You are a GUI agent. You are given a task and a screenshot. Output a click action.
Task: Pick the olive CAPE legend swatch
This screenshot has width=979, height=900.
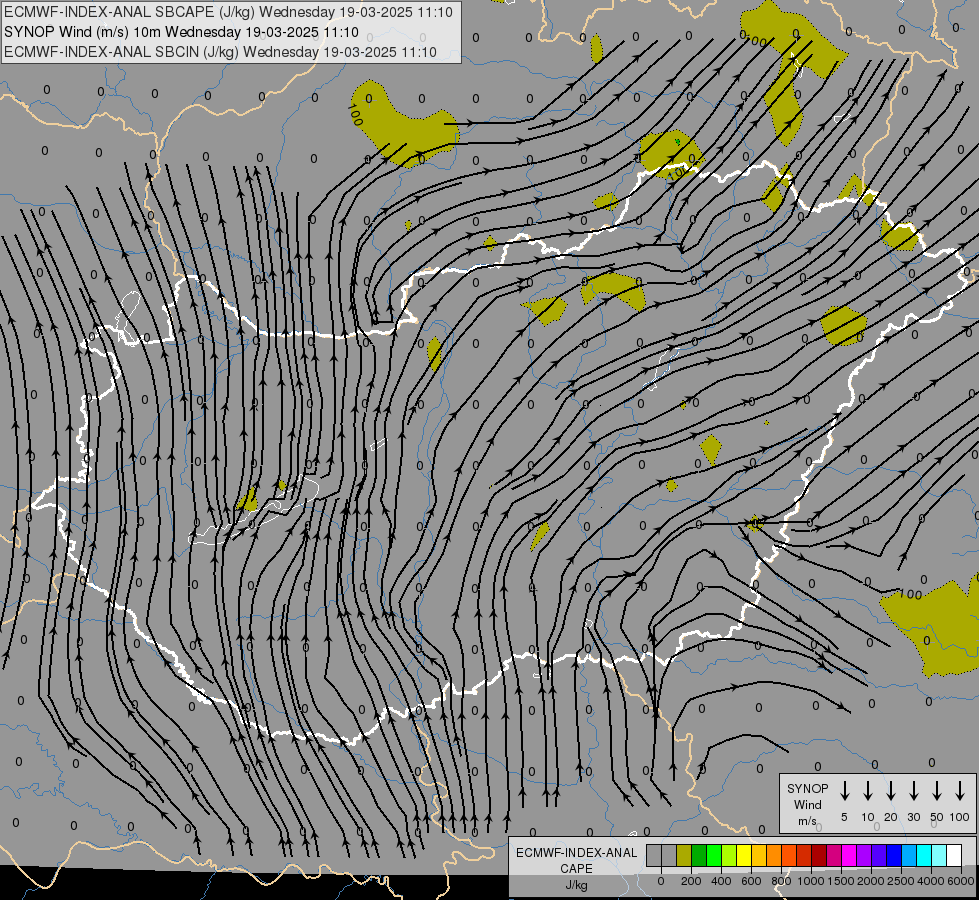click(684, 855)
